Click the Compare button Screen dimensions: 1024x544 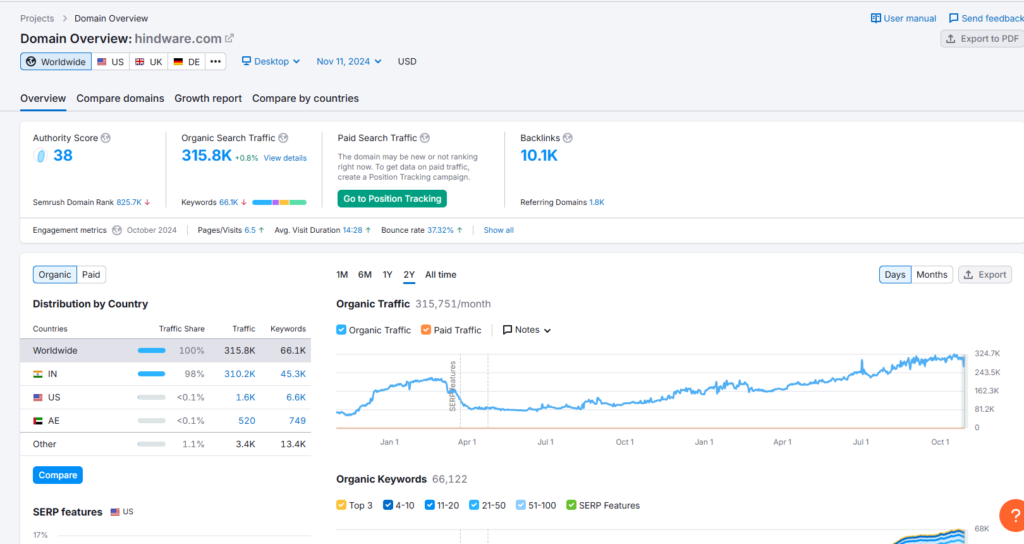coord(57,475)
